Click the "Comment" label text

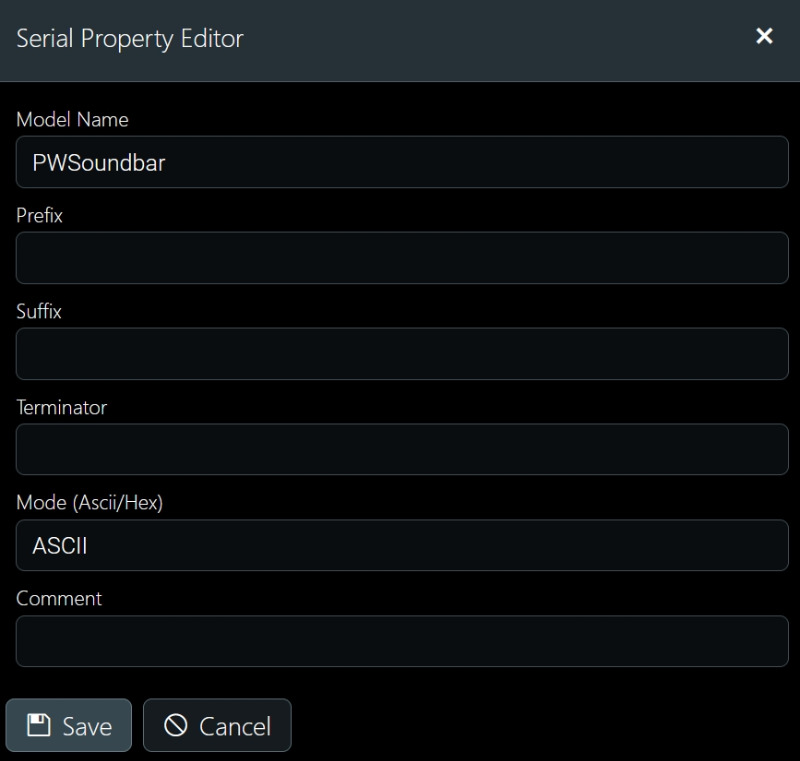click(x=59, y=598)
